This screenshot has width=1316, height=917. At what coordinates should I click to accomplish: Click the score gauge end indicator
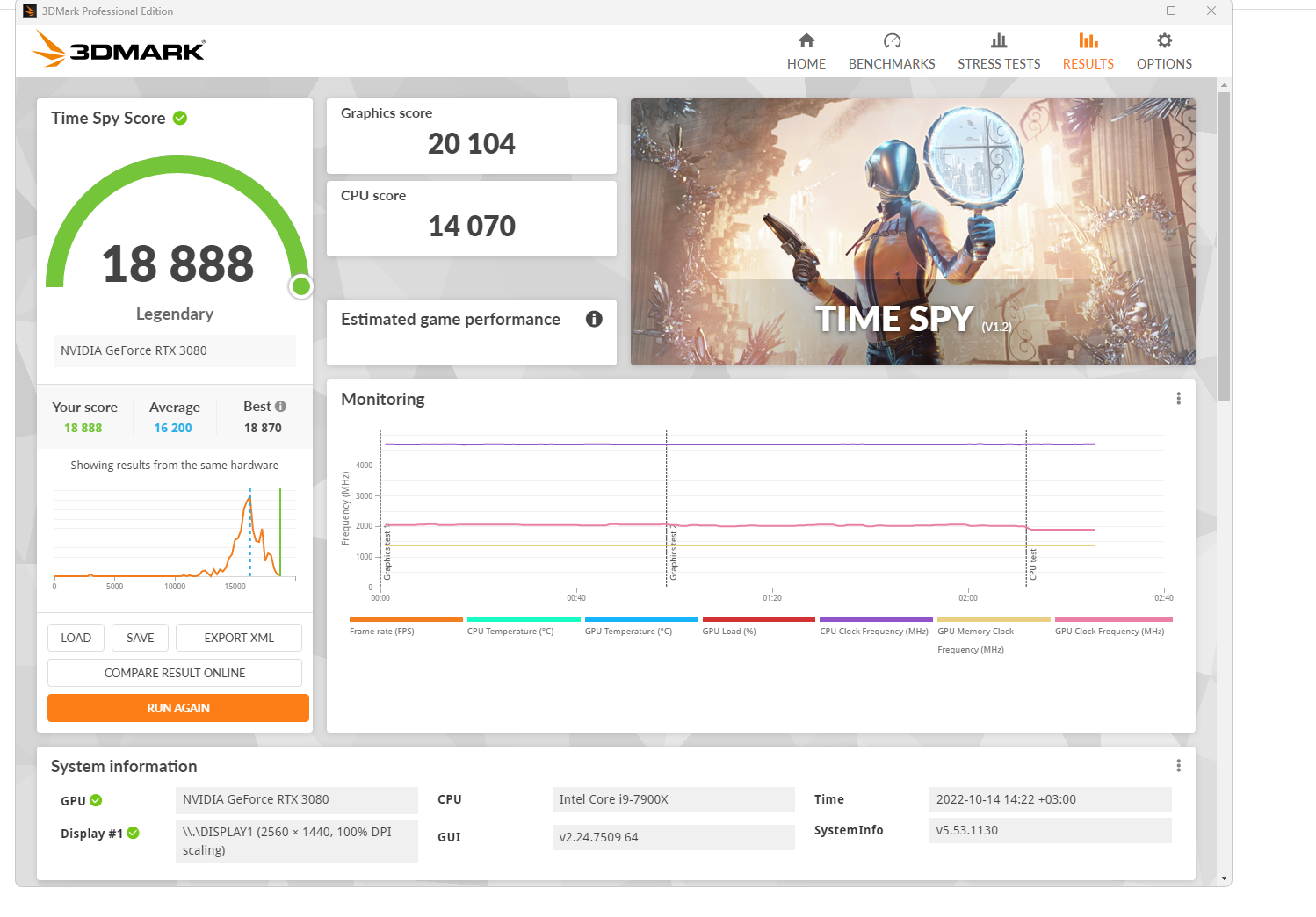point(301,285)
